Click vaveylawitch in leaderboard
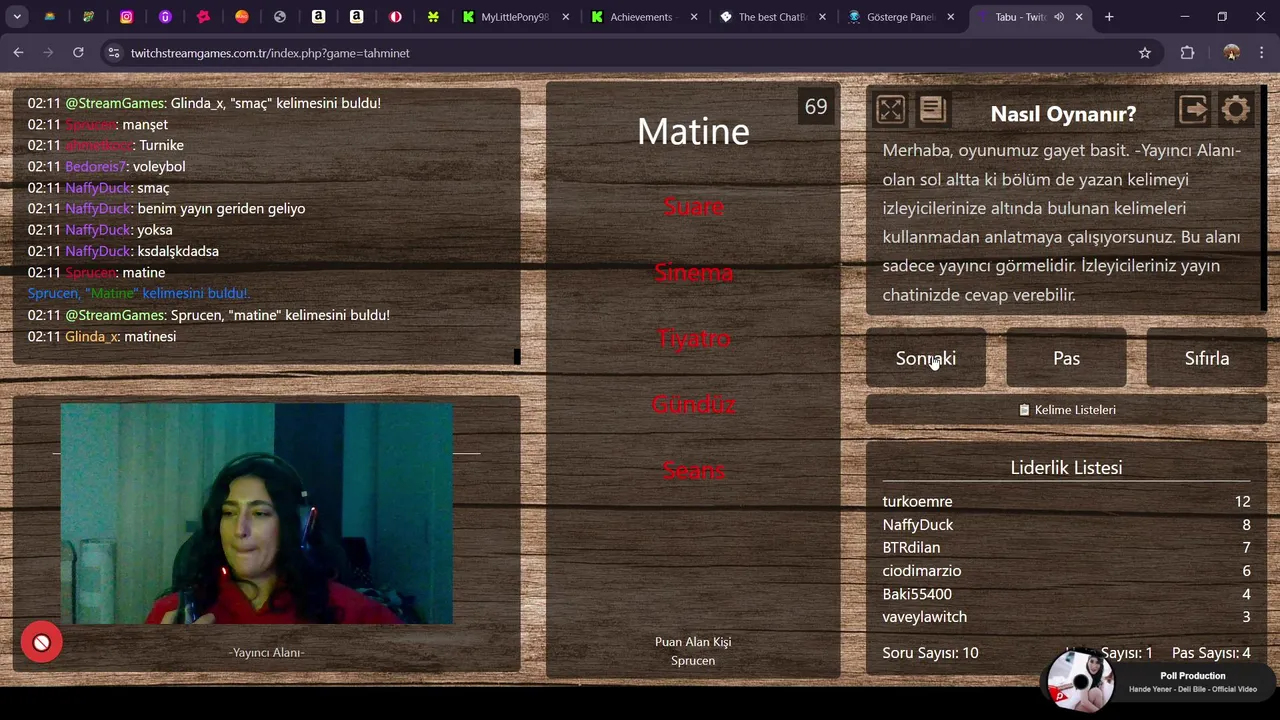 (924, 617)
